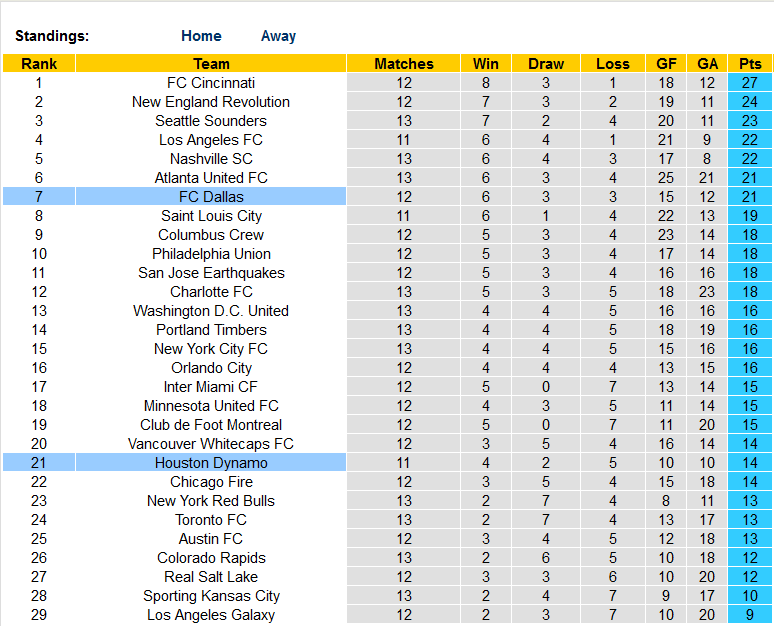Click the GF column header
This screenshot has height=626, width=774.
pos(666,64)
